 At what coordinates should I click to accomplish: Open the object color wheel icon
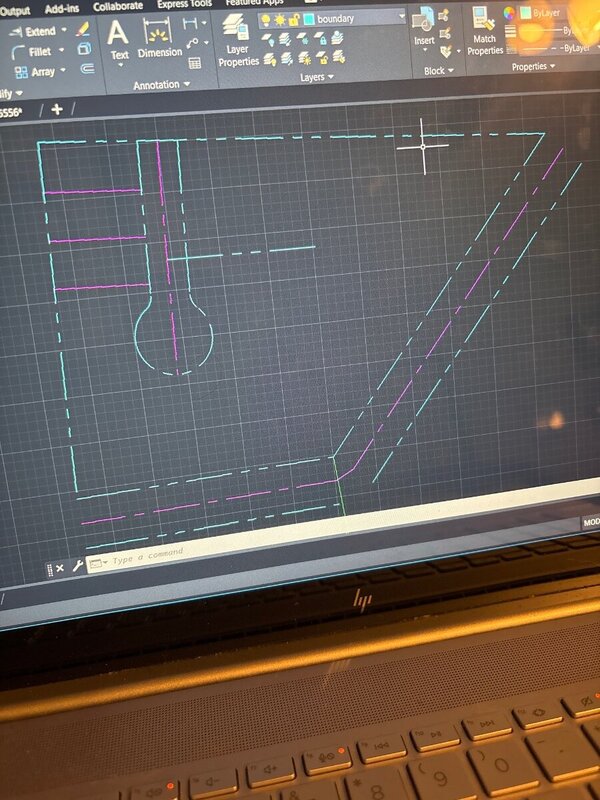pyautogui.click(x=509, y=13)
